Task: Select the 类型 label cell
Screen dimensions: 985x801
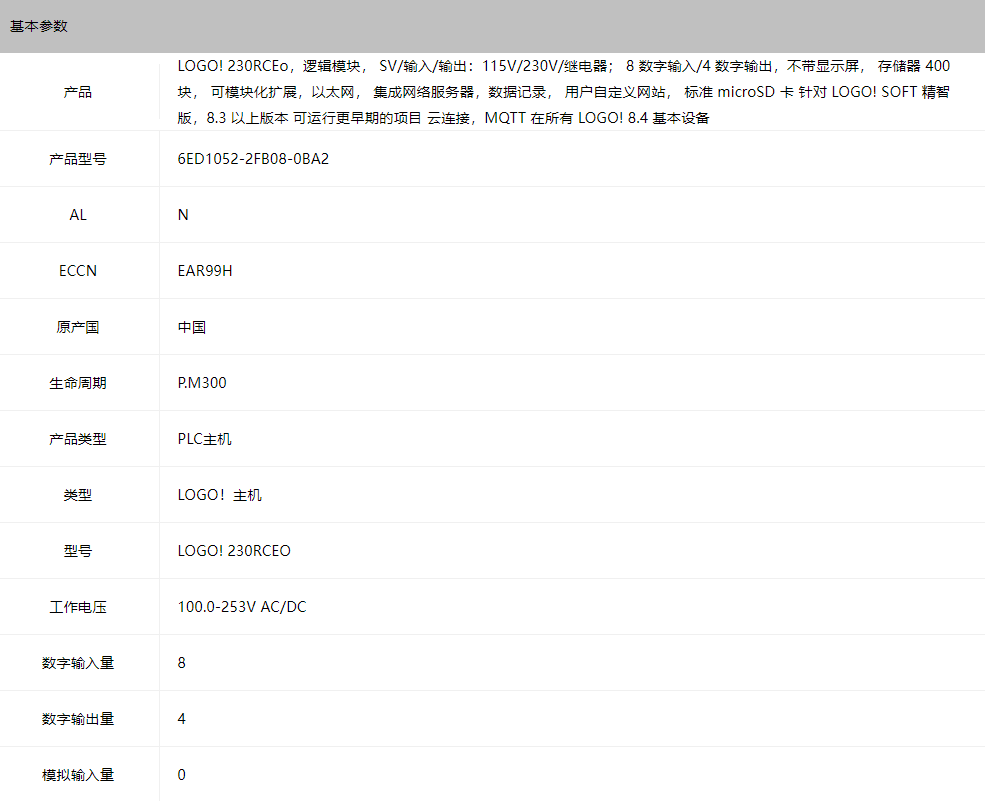Action: pyautogui.click(x=78, y=495)
